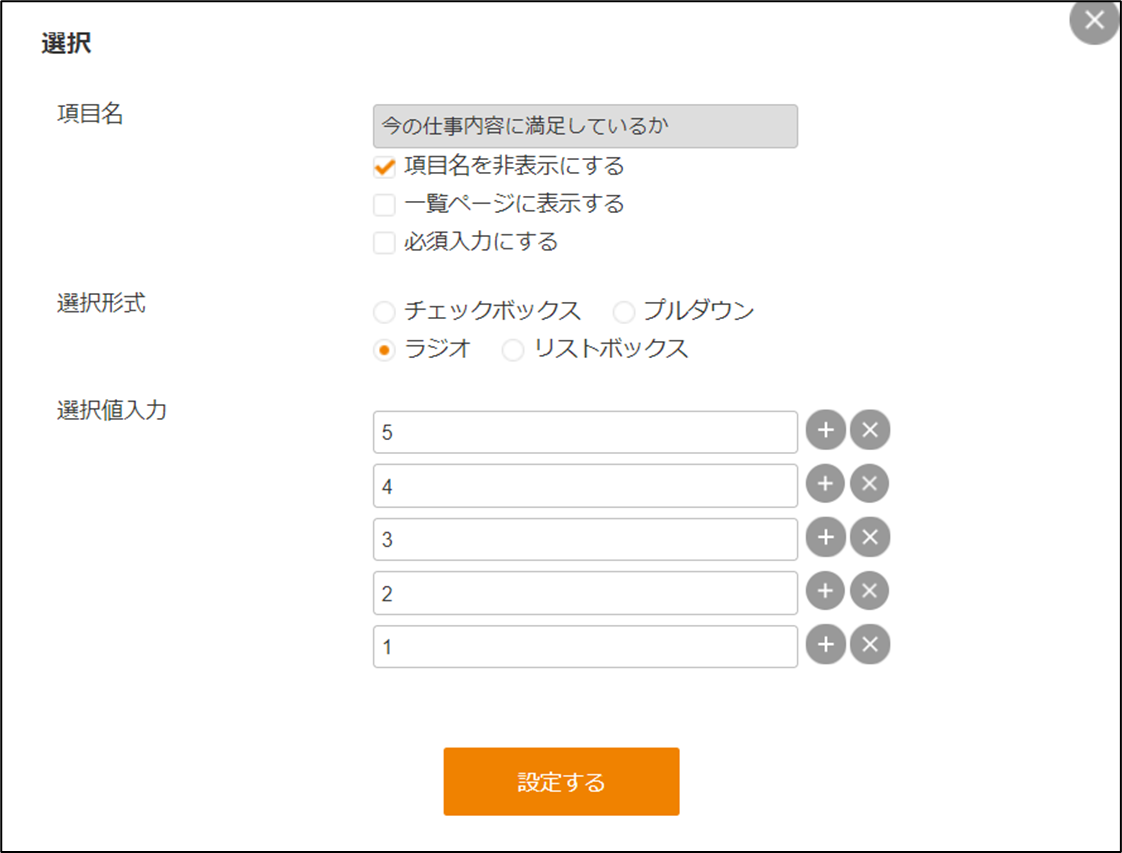The height and width of the screenshot is (853, 1122).
Task: Click the 設定する button
Action: (x=561, y=781)
